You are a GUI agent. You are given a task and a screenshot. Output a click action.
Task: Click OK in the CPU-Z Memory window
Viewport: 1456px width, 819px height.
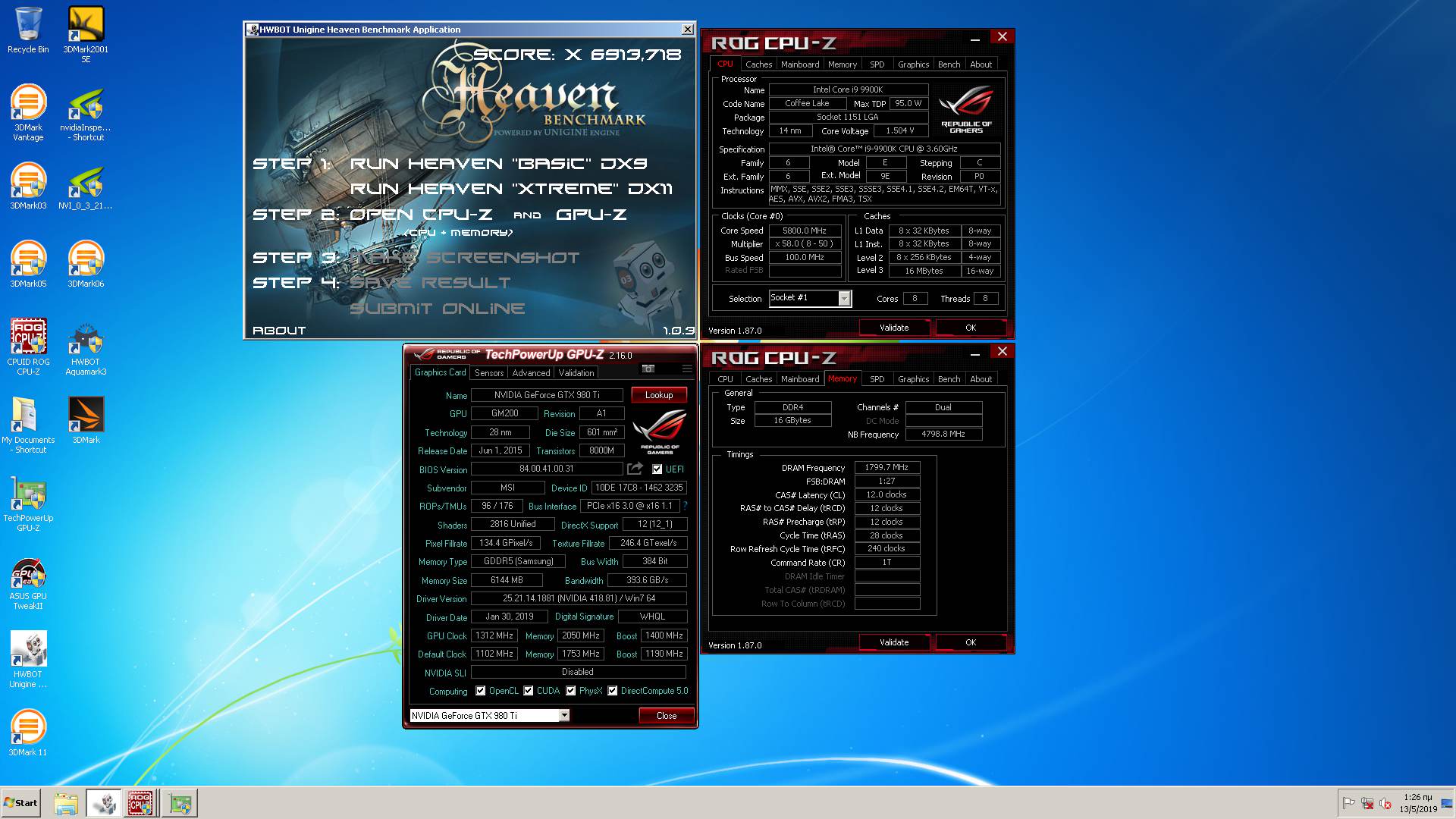971,642
